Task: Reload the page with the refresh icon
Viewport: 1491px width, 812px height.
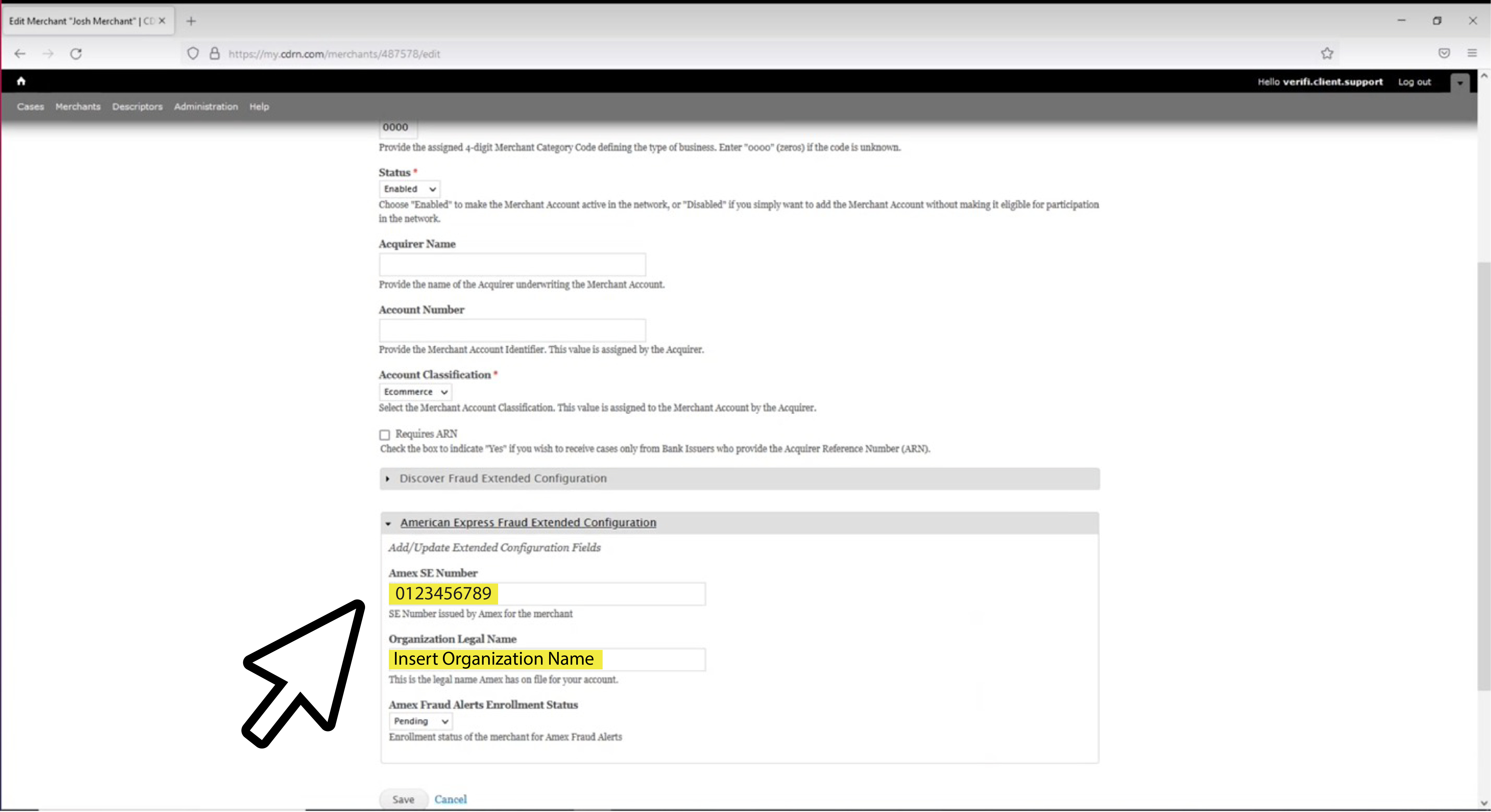Action: click(76, 54)
